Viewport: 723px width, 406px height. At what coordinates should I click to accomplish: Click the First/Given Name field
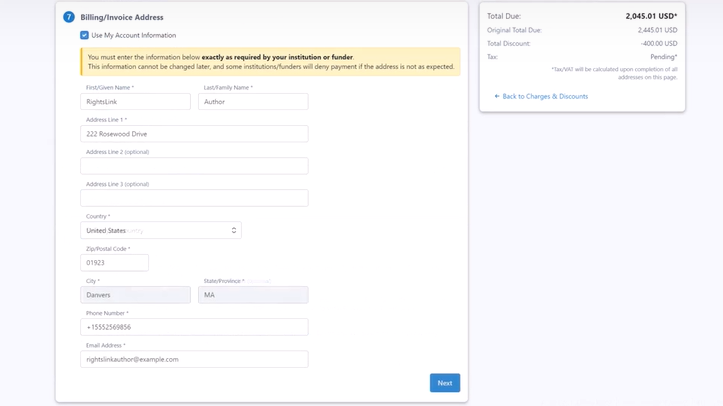tap(135, 101)
